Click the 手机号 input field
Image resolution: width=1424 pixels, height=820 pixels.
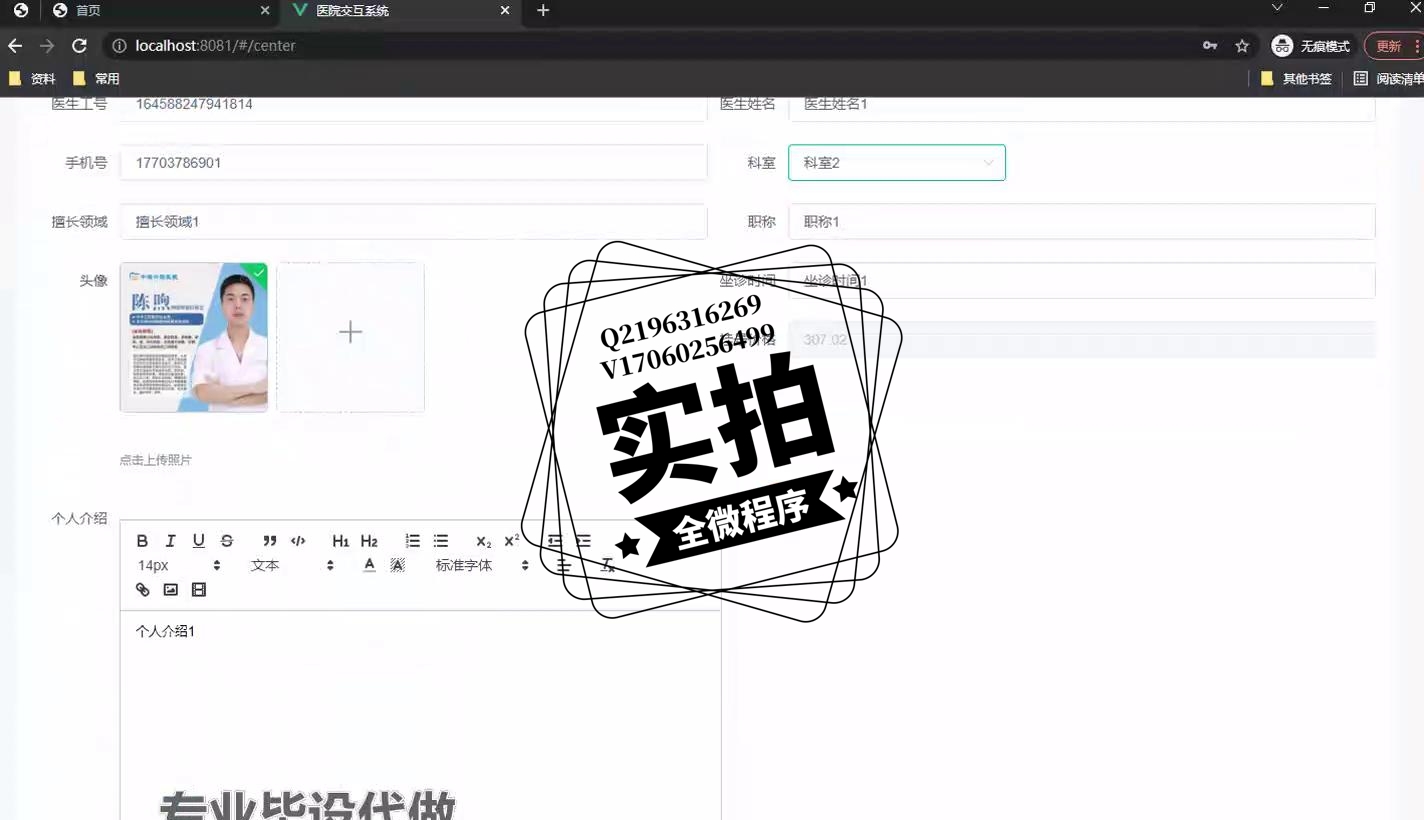413,163
